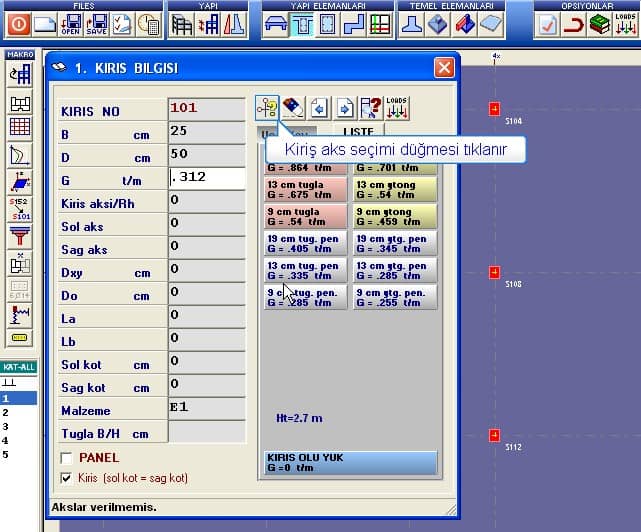Select the 19 cm tug. pen load

point(305,243)
